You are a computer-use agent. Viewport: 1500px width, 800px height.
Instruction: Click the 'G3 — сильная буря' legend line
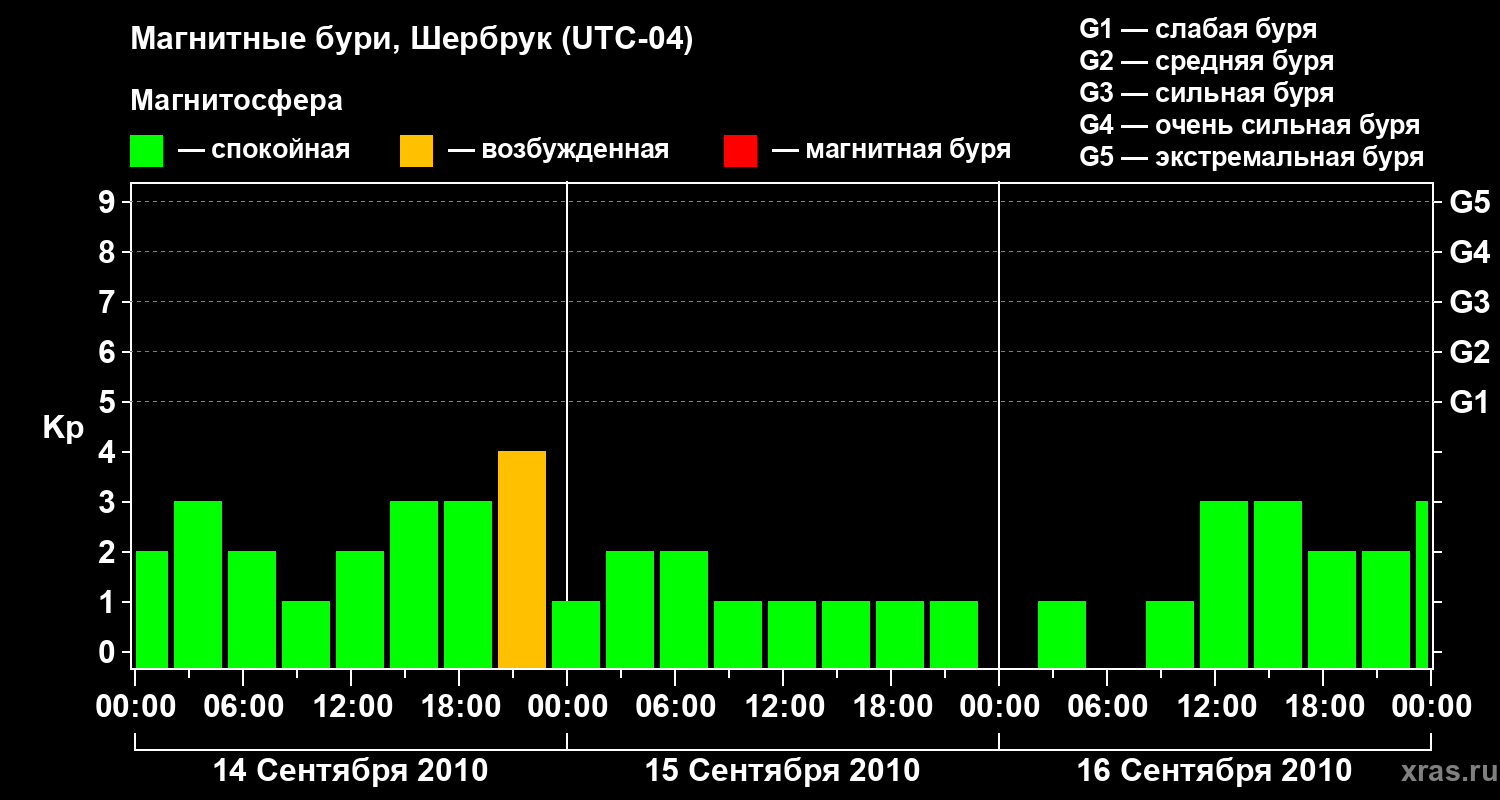[1206, 93]
